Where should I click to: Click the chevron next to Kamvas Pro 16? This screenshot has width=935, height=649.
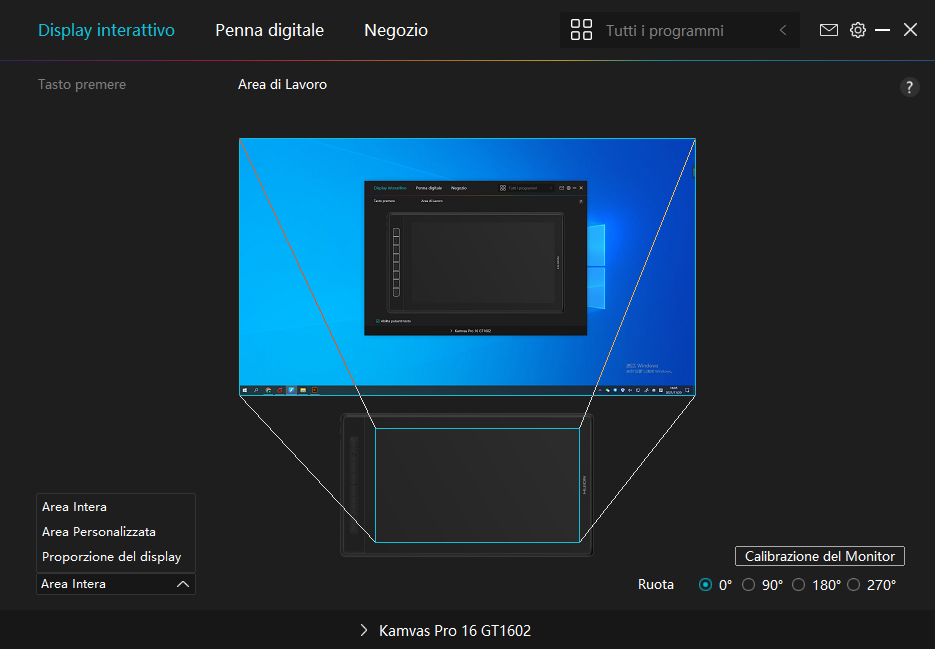pyautogui.click(x=364, y=631)
